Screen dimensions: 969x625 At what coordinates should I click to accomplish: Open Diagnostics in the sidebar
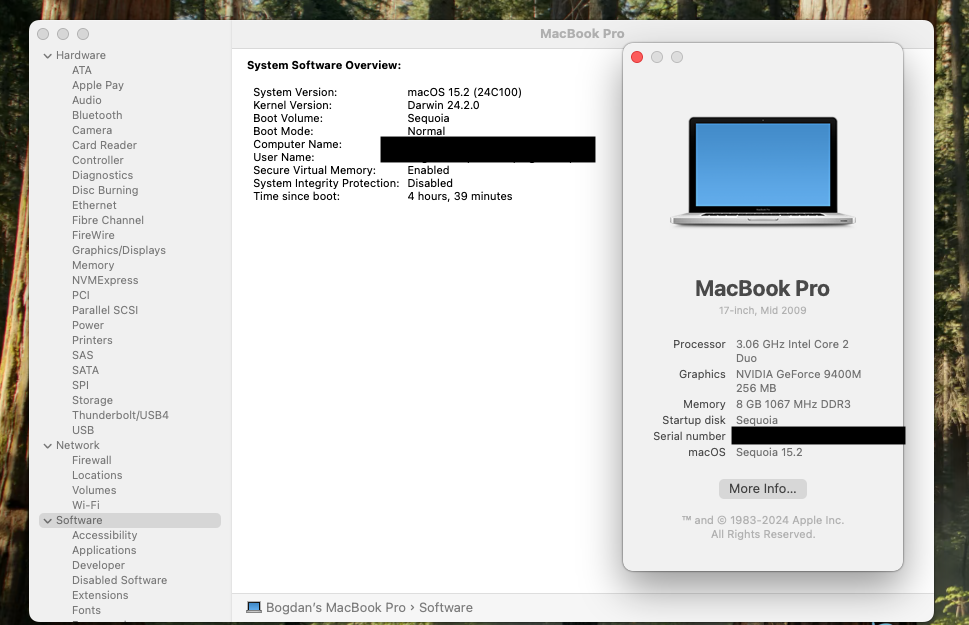(x=103, y=176)
